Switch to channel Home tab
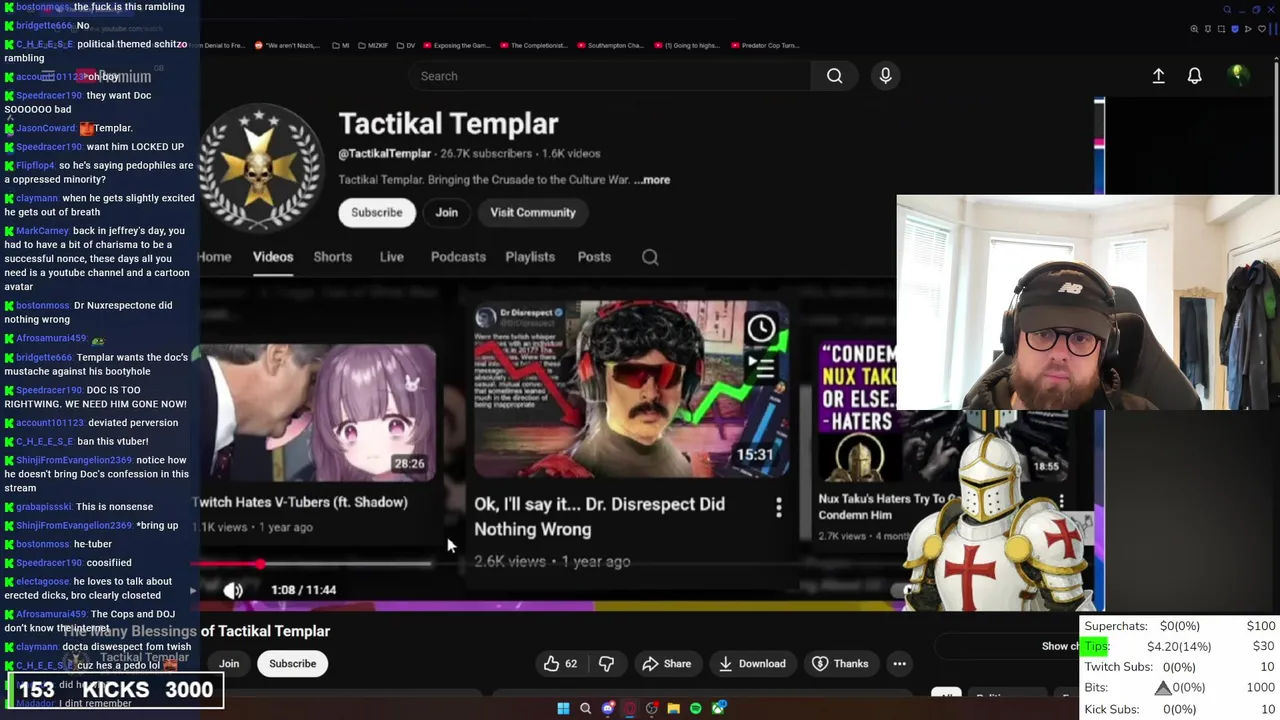The width and height of the screenshot is (1280, 720). [x=214, y=257]
